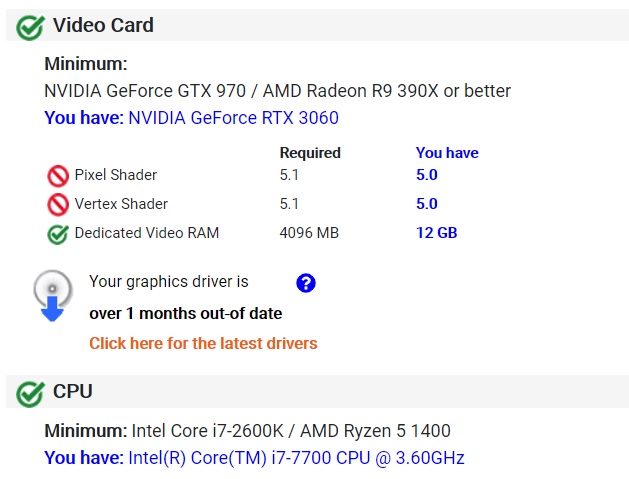Click the NVIDIA GeForce RTX 3060 text
629x479 pixels.
click(233, 118)
